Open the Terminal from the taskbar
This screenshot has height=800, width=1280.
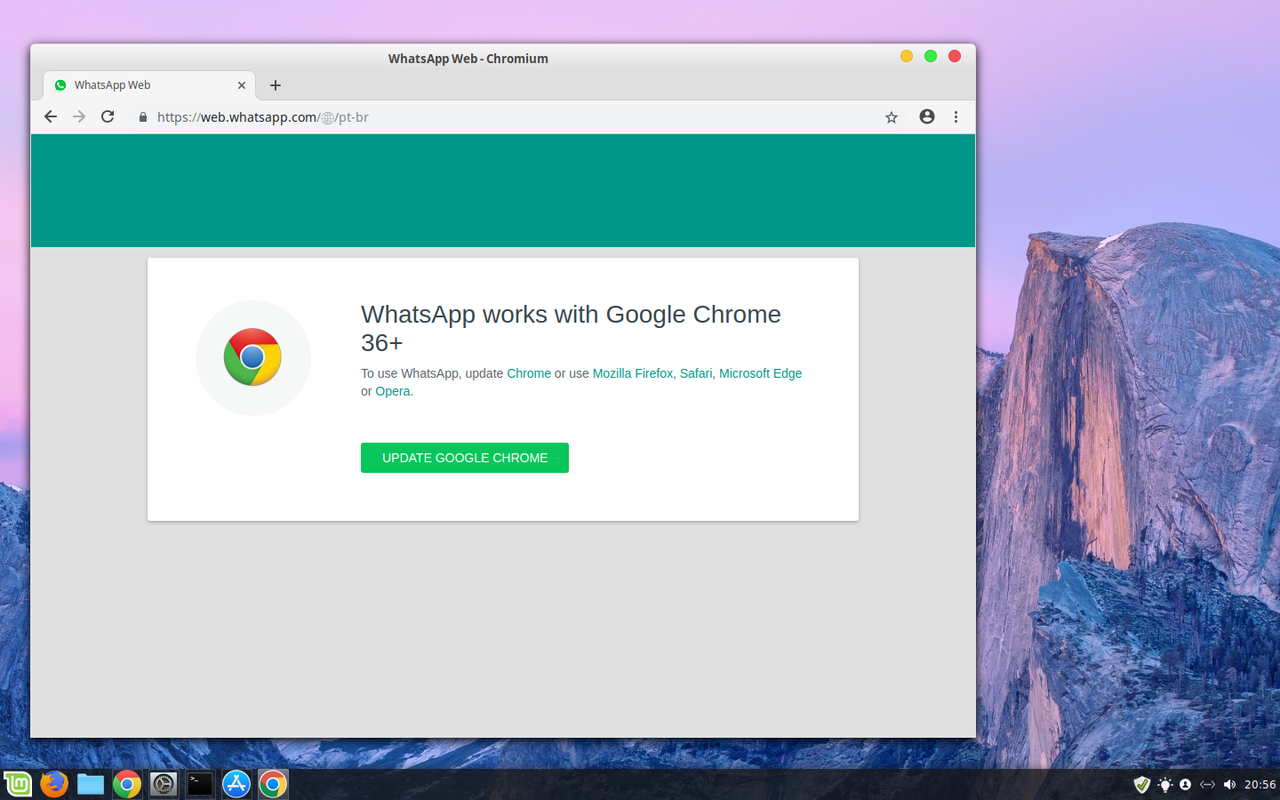pos(200,784)
